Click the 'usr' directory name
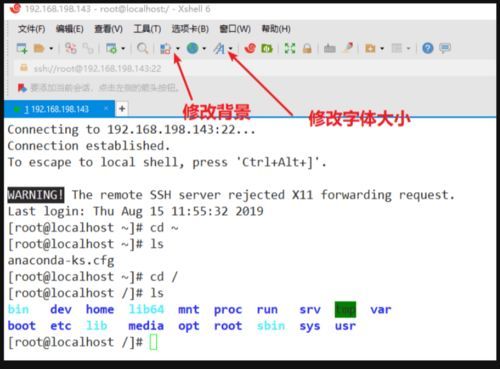This screenshot has height=369, width=500. 345,326
